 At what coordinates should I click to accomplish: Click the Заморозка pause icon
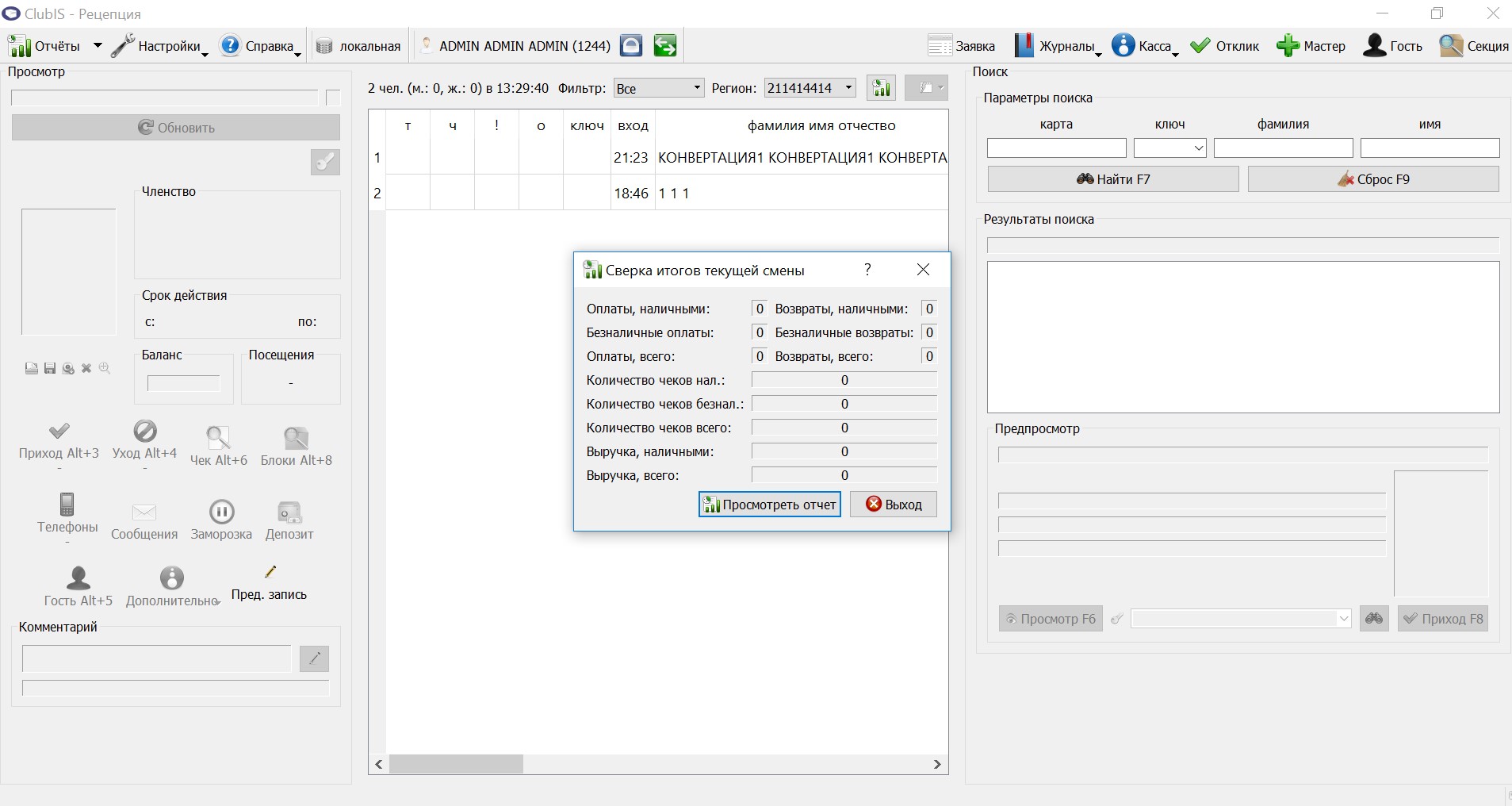[221, 512]
